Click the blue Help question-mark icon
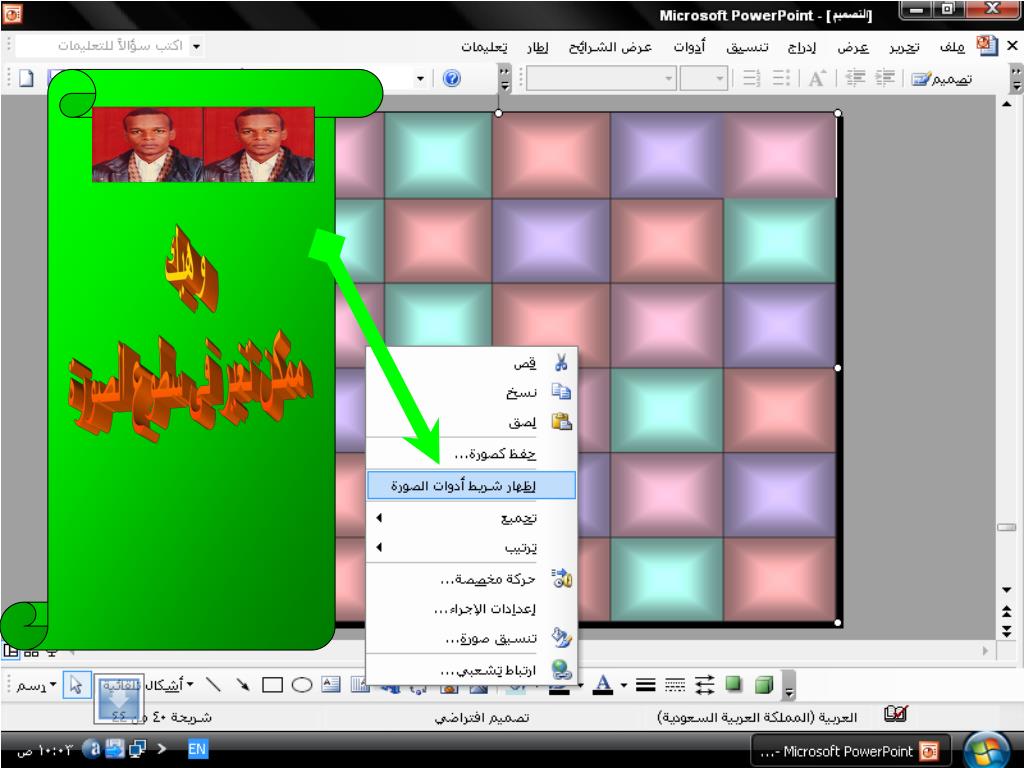 (x=452, y=78)
